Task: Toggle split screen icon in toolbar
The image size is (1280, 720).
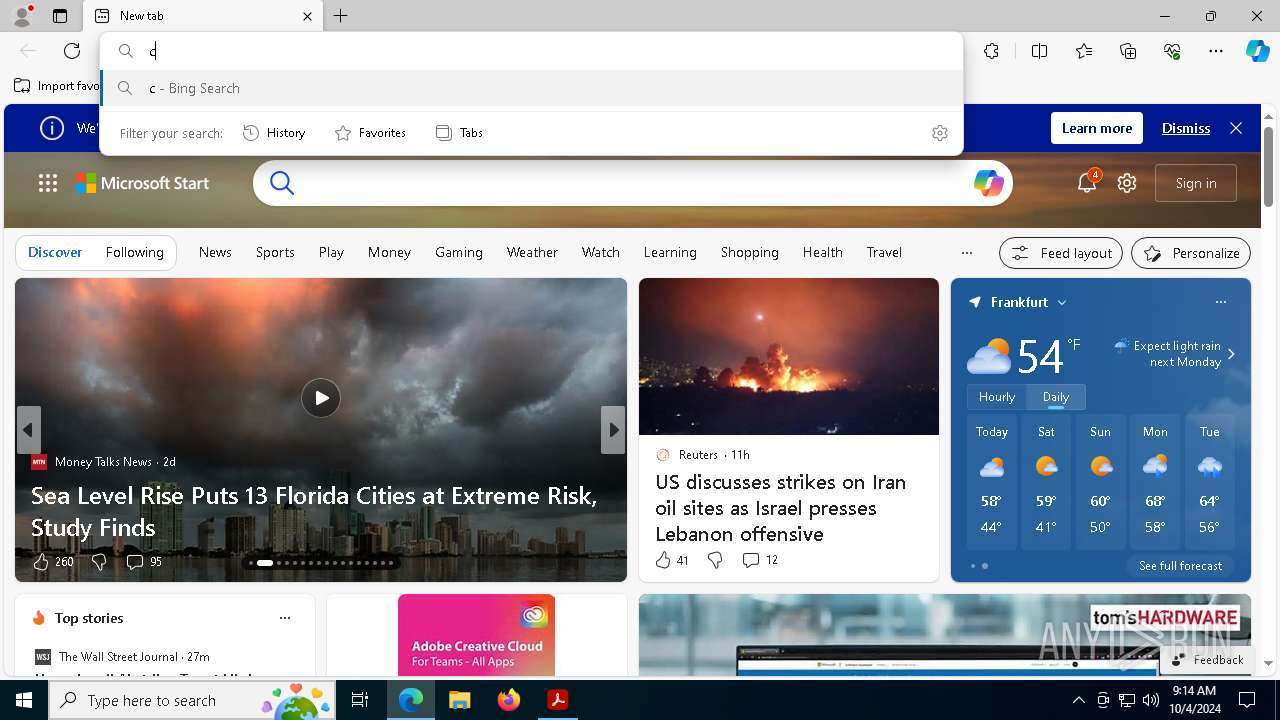Action: 1039,51
